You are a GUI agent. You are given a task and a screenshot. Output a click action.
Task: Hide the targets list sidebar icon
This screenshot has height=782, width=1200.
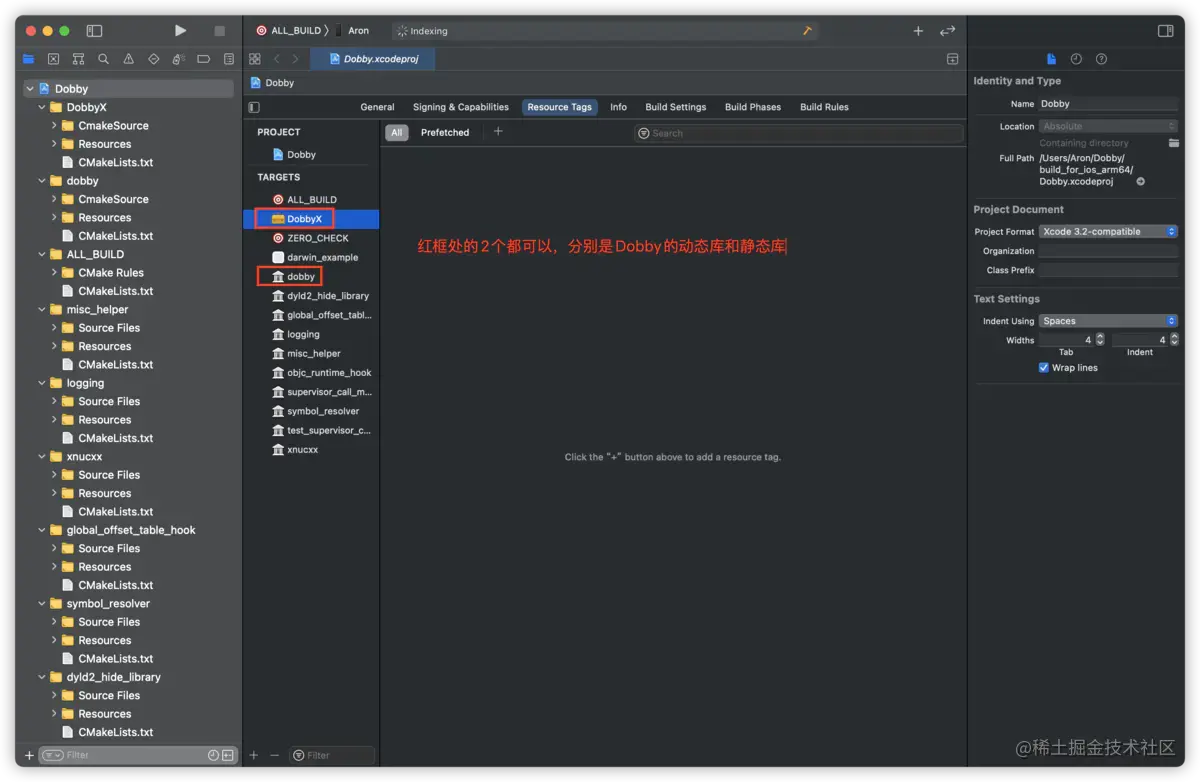[x=254, y=107]
